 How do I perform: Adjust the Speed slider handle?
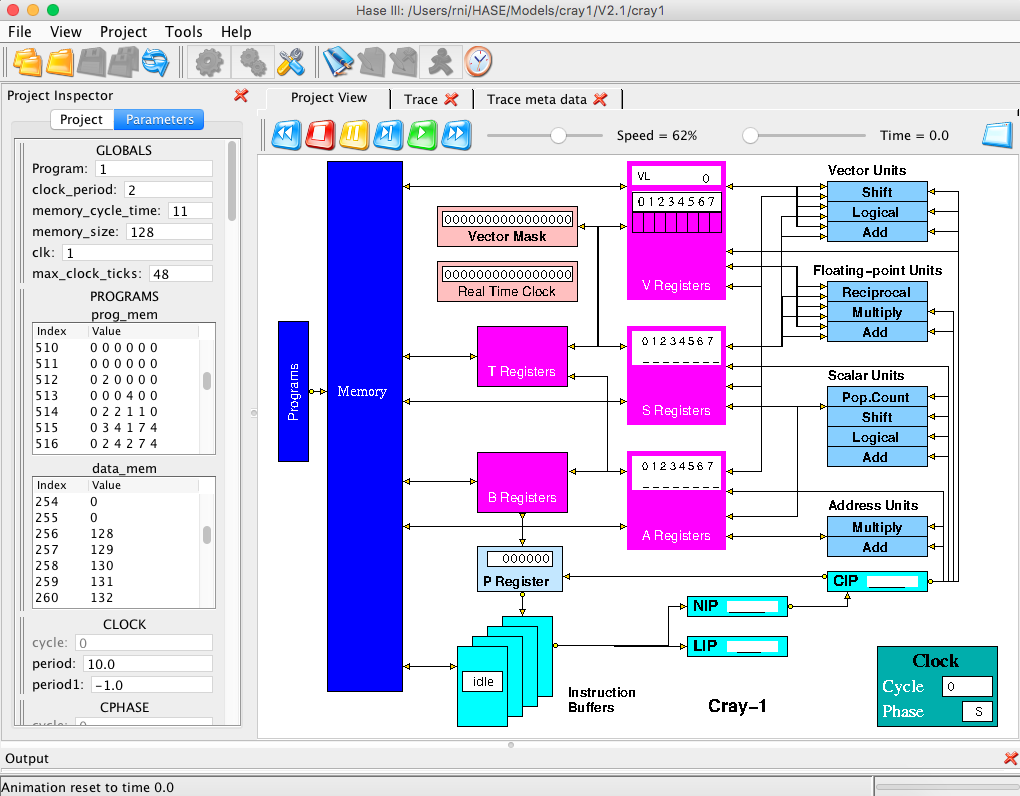tap(557, 135)
